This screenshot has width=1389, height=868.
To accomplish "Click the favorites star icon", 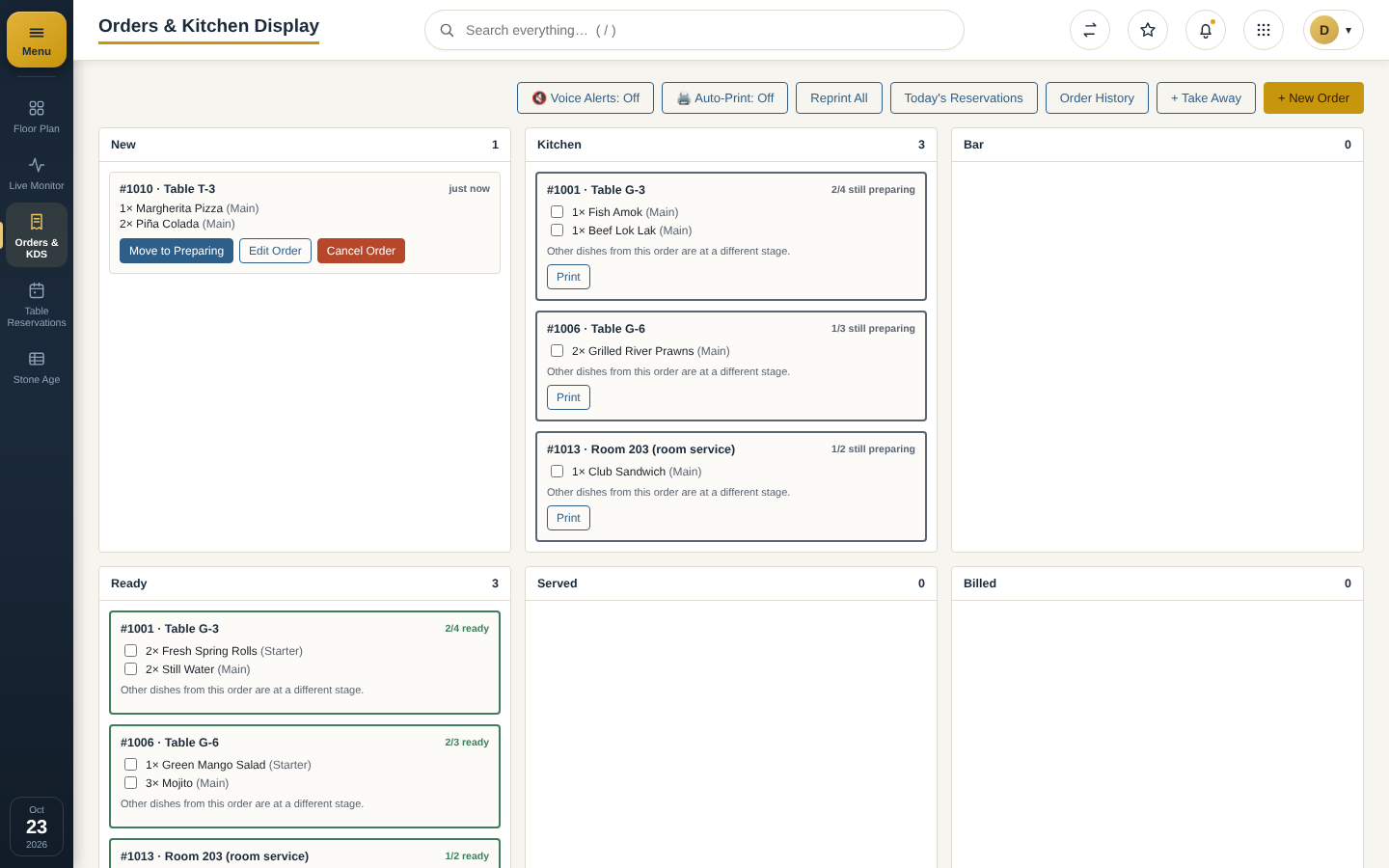I will pos(1148,30).
